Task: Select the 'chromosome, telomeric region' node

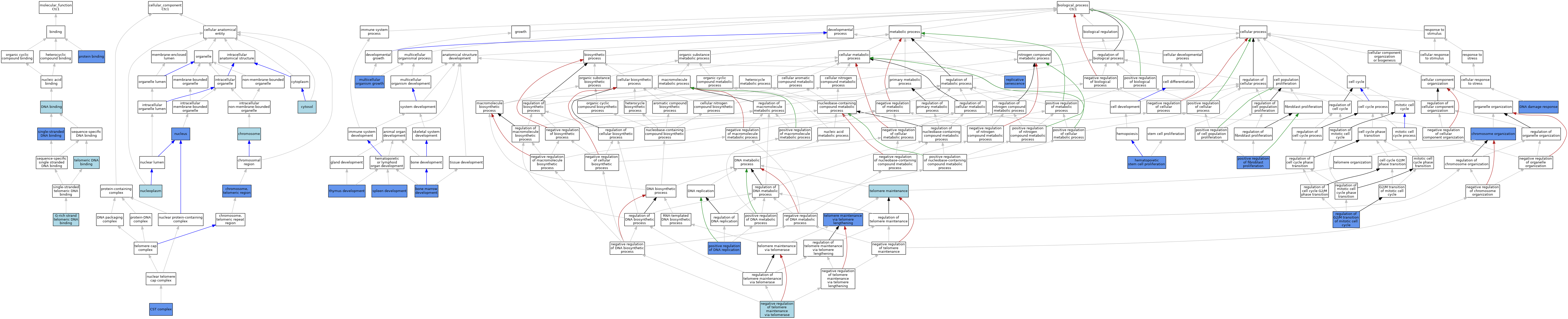Action: 237,191
